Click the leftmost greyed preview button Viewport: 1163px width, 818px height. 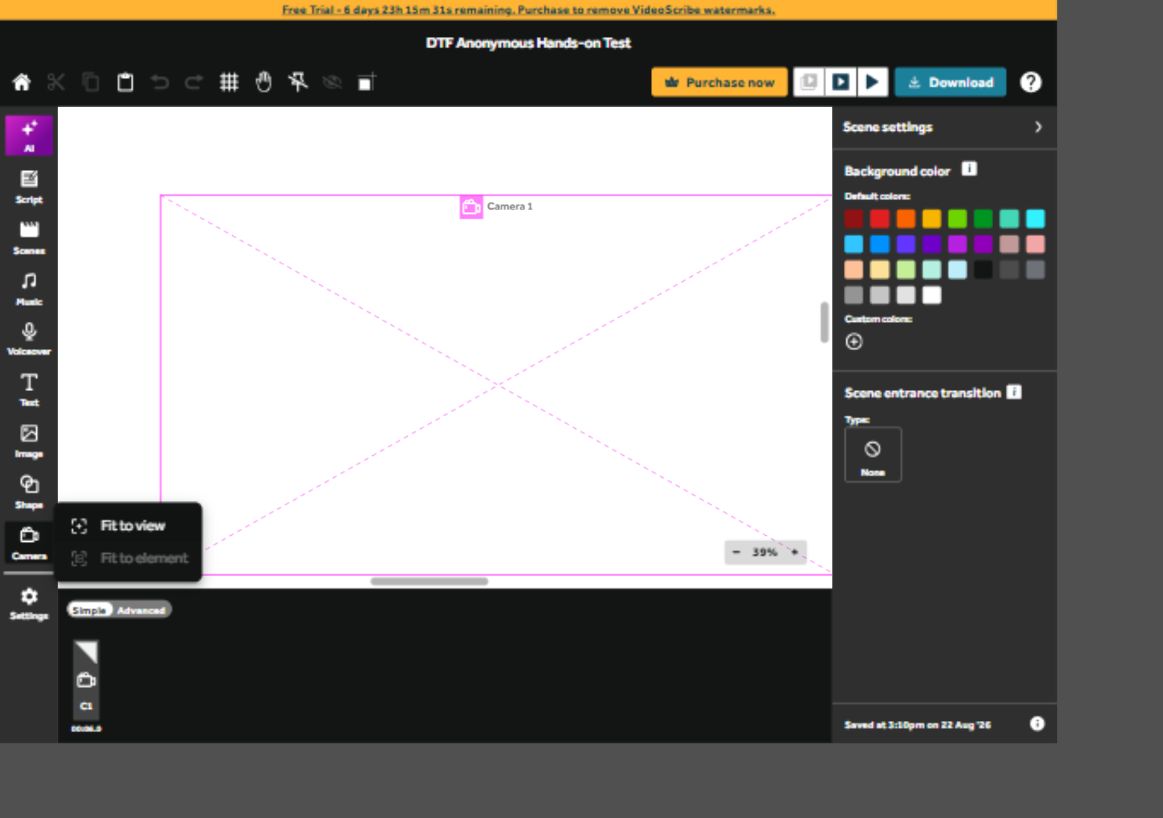pyautogui.click(x=808, y=82)
